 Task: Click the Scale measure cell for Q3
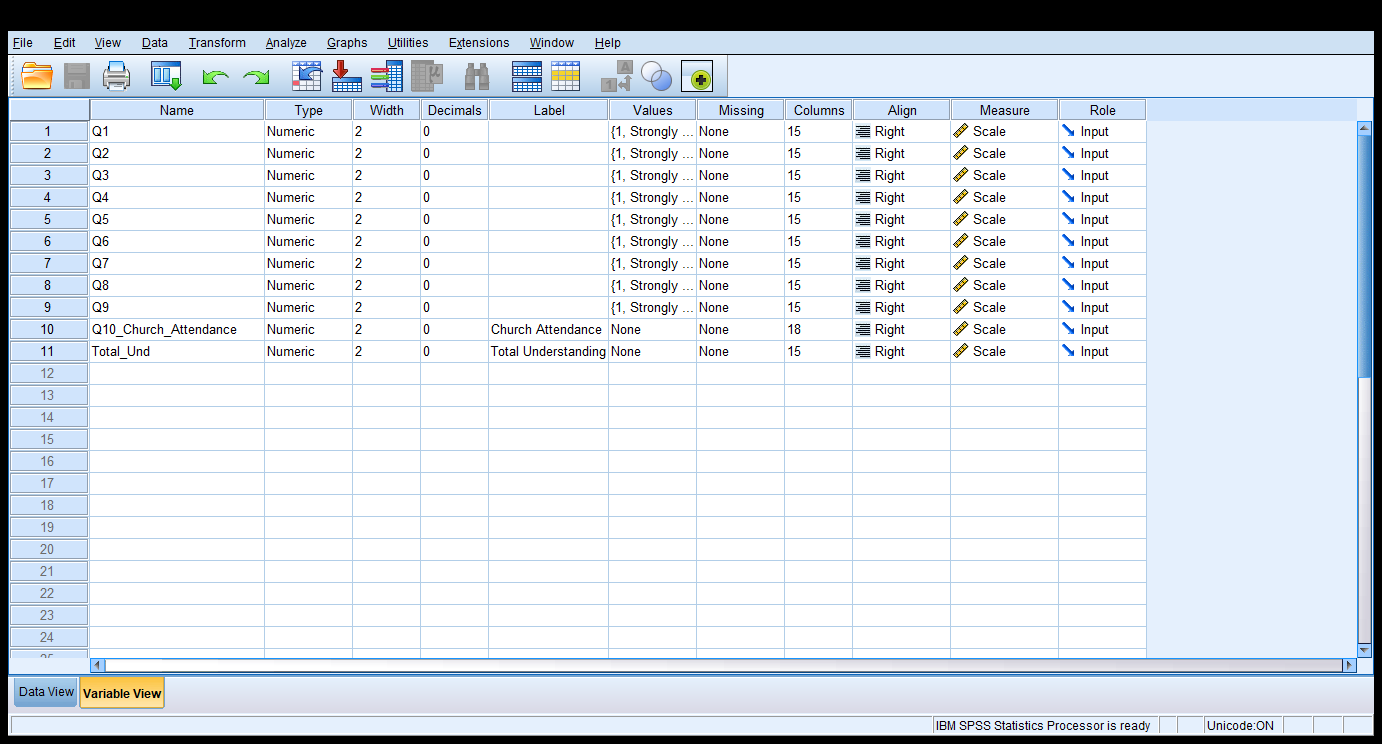point(1004,175)
